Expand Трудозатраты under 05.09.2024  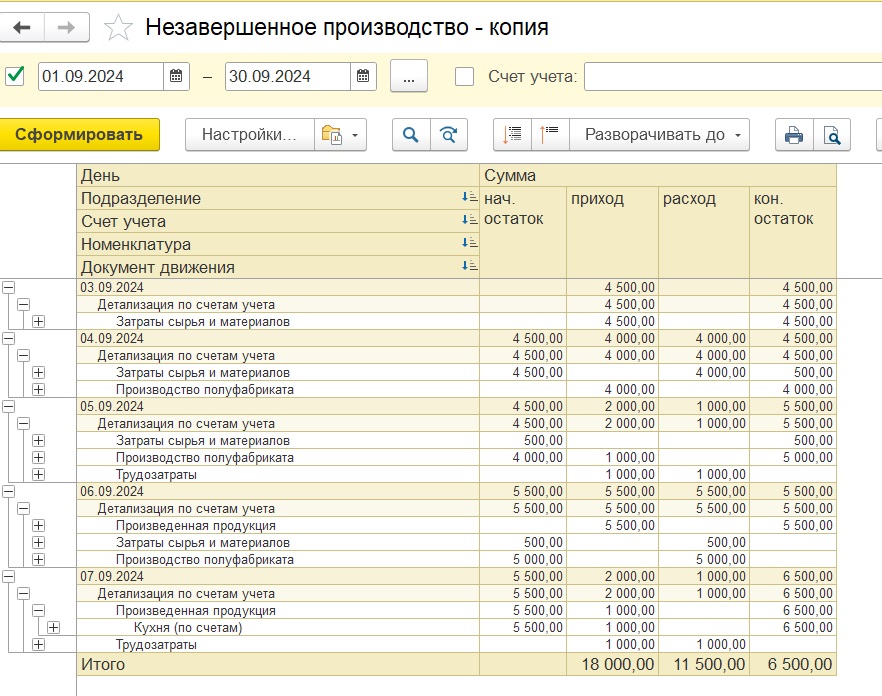point(38,474)
